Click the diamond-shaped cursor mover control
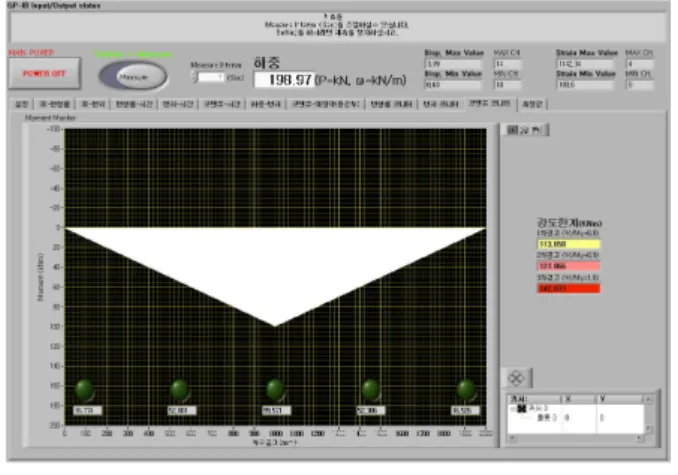Screen dimensions: 678x475 pyautogui.click(x=516, y=378)
